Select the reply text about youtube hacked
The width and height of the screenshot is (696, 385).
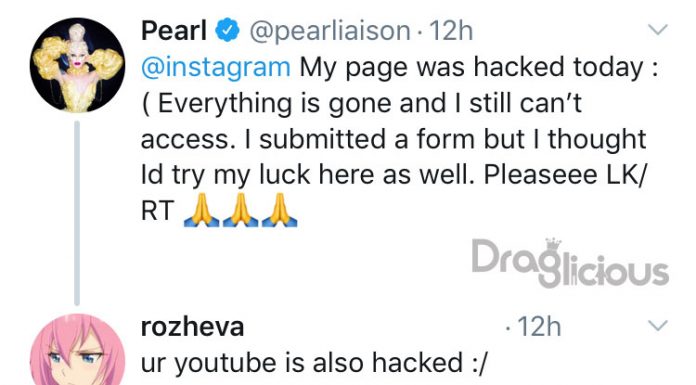point(313,363)
